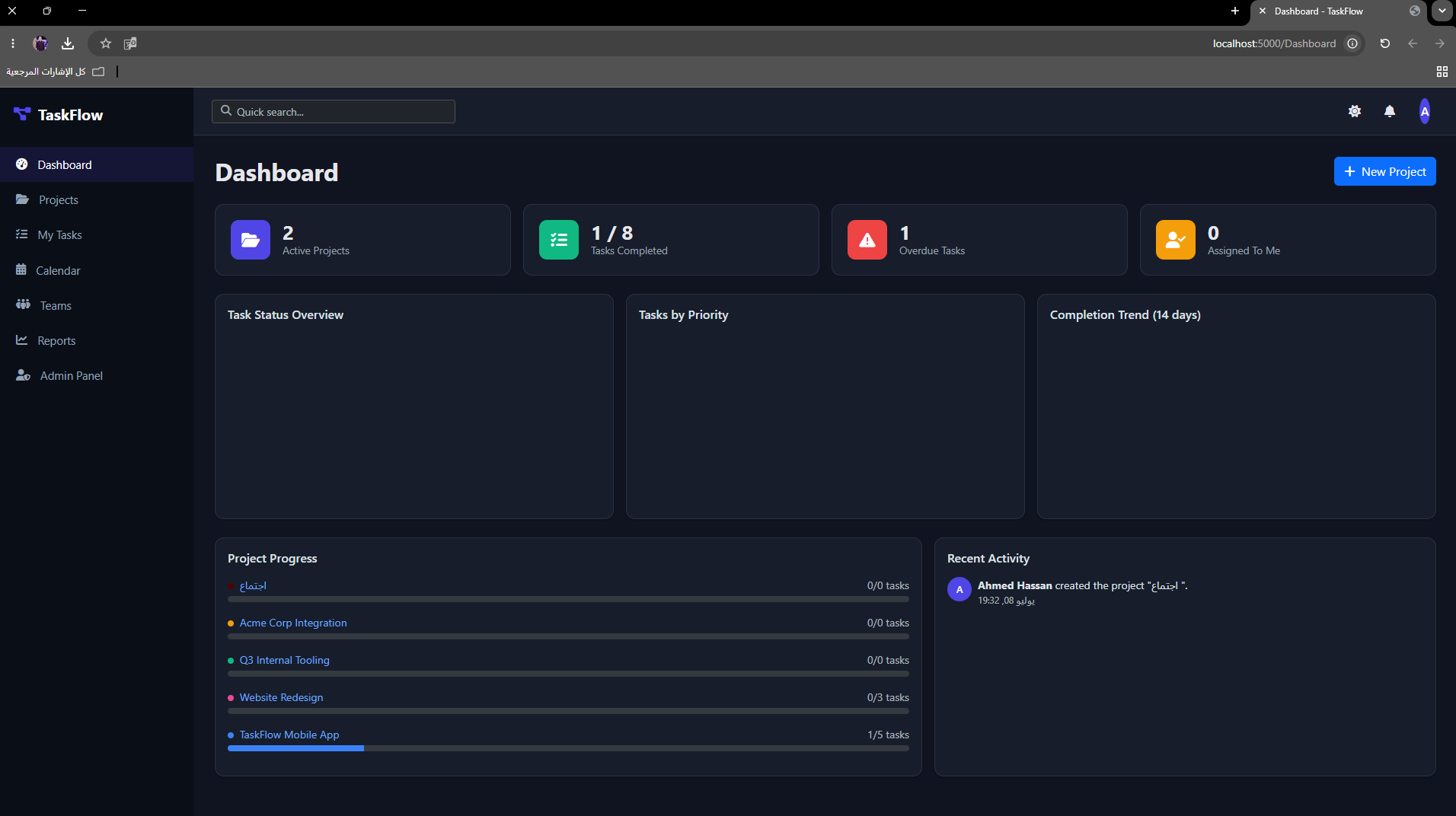Reload the page
Viewport: 1456px width, 816px height.
pyautogui.click(x=1385, y=43)
